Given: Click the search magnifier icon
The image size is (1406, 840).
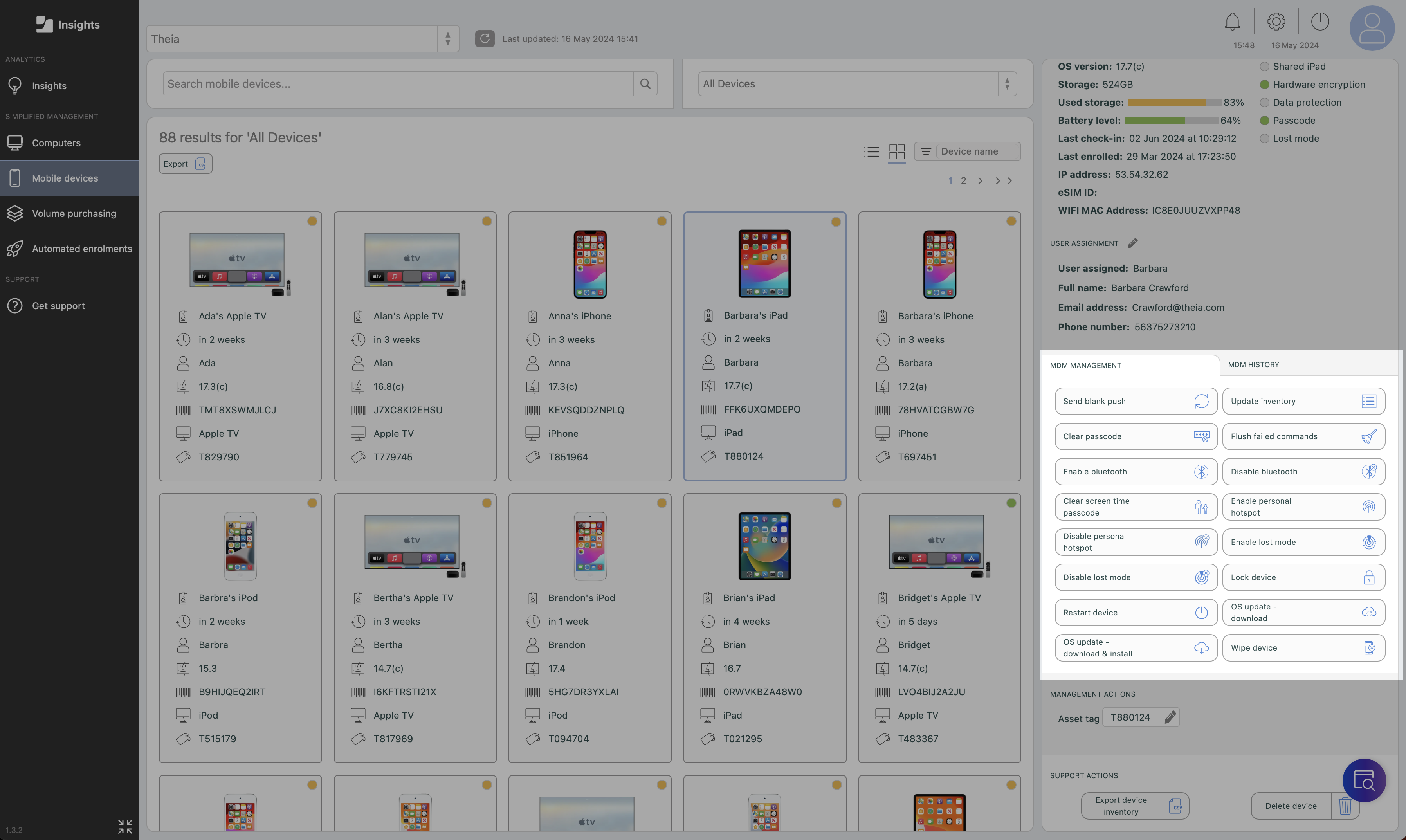Looking at the screenshot, I should pyautogui.click(x=645, y=84).
